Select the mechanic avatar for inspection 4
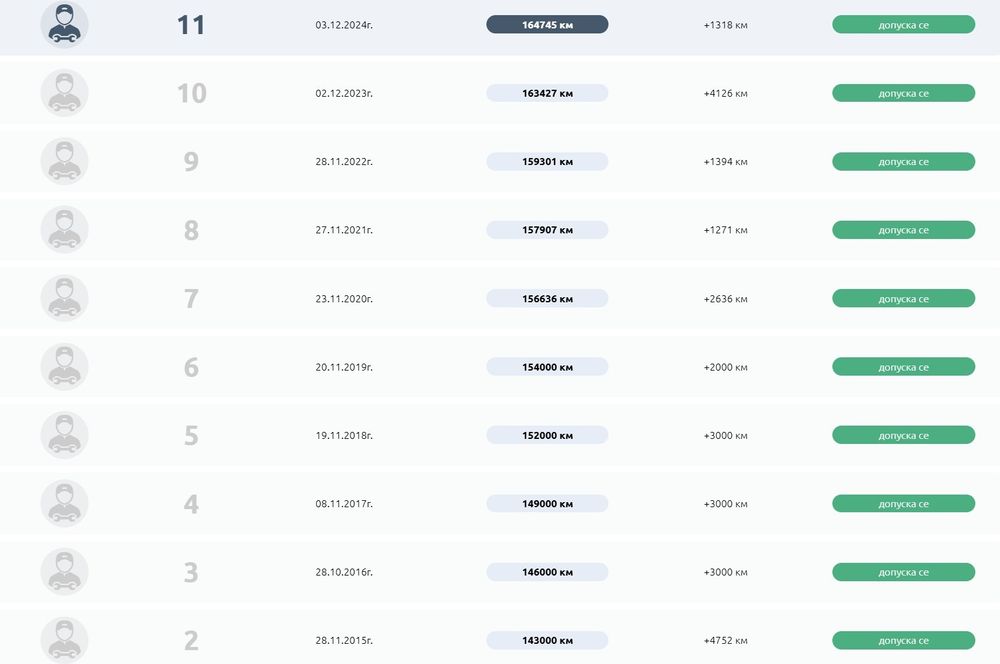The height and width of the screenshot is (664, 1000). pyautogui.click(x=64, y=504)
